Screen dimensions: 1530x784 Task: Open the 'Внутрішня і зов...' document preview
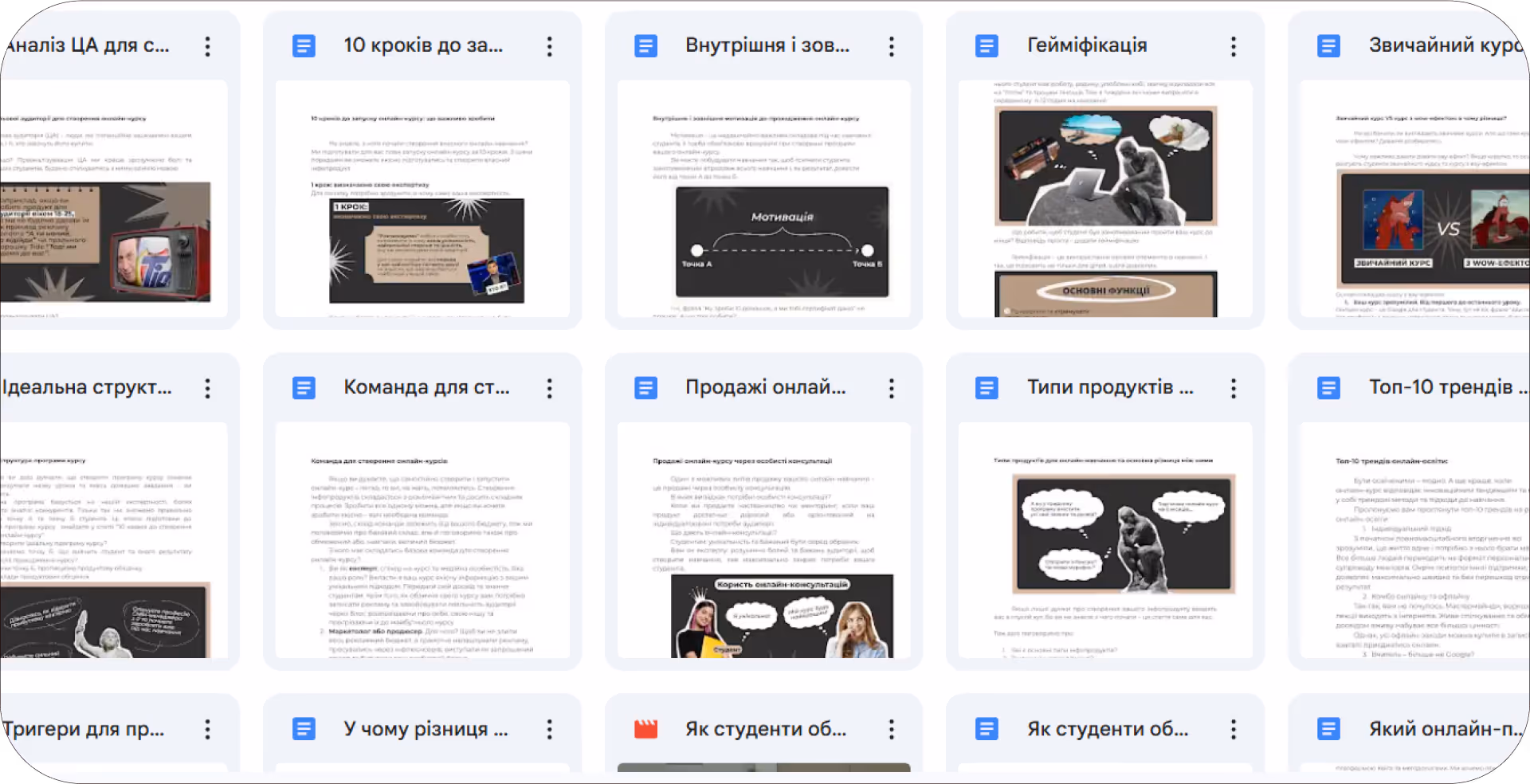click(x=763, y=198)
